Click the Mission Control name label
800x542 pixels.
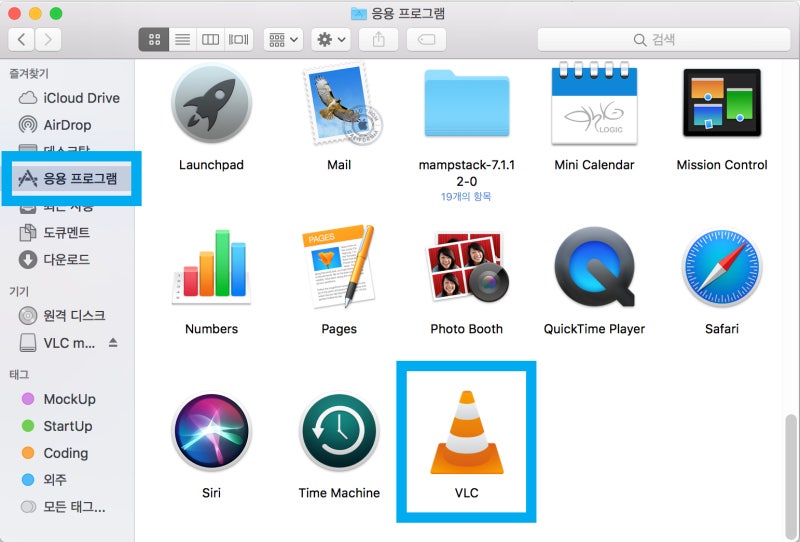click(x=722, y=165)
